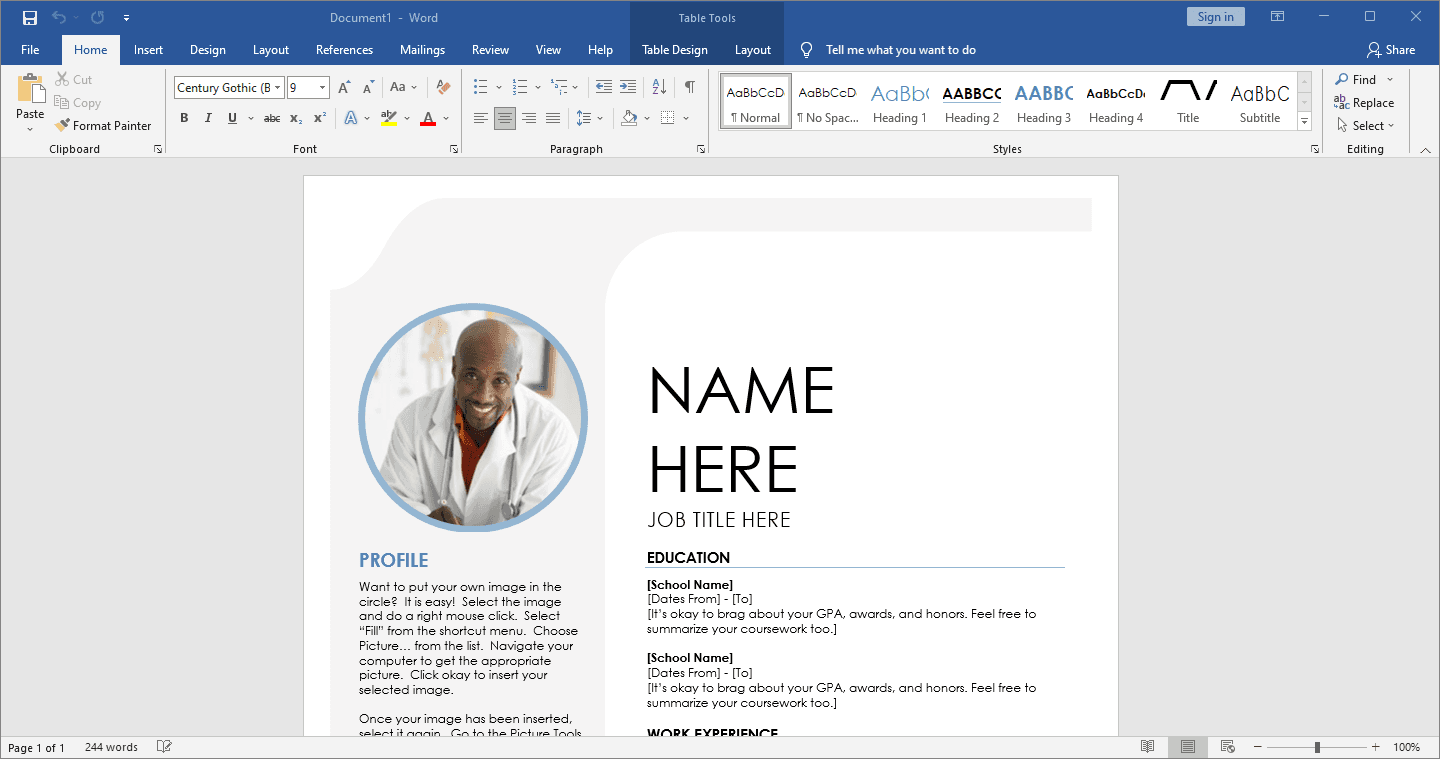The height and width of the screenshot is (759, 1440).
Task: Click the zoom slider in status bar
Action: coord(1317,747)
